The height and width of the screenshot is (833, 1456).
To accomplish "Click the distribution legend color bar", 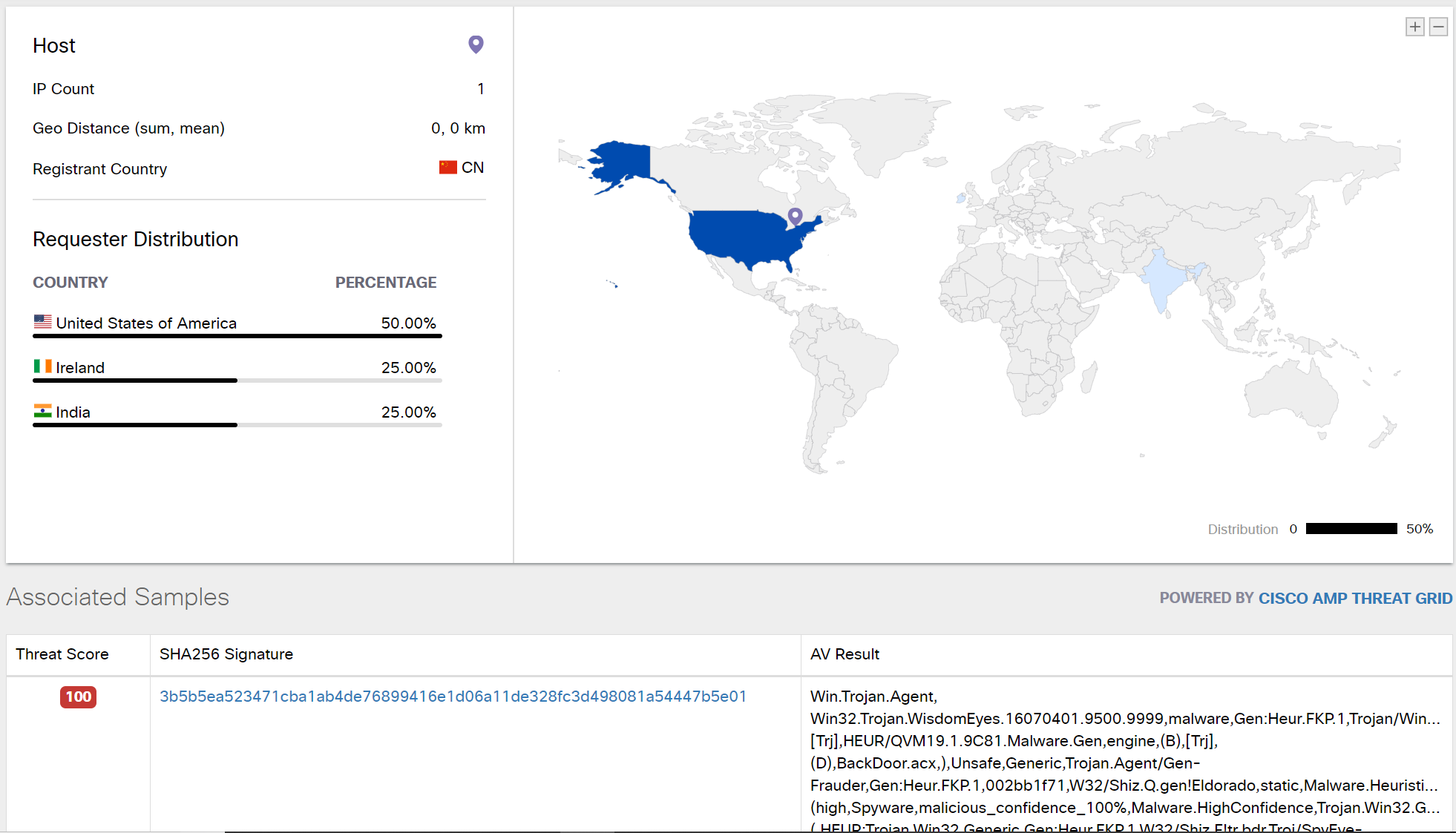I will (1351, 529).
